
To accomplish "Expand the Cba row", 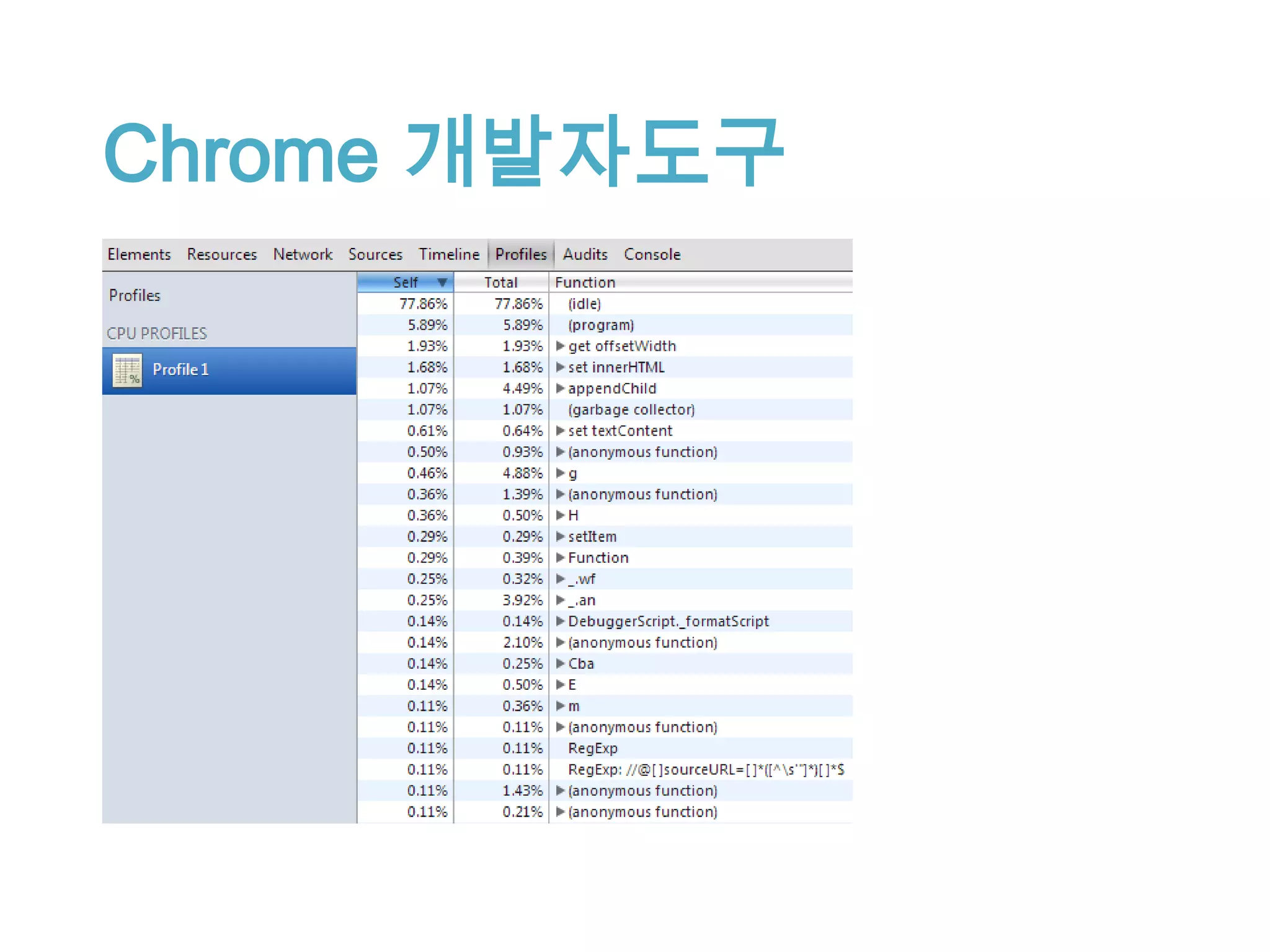I will [x=560, y=664].
